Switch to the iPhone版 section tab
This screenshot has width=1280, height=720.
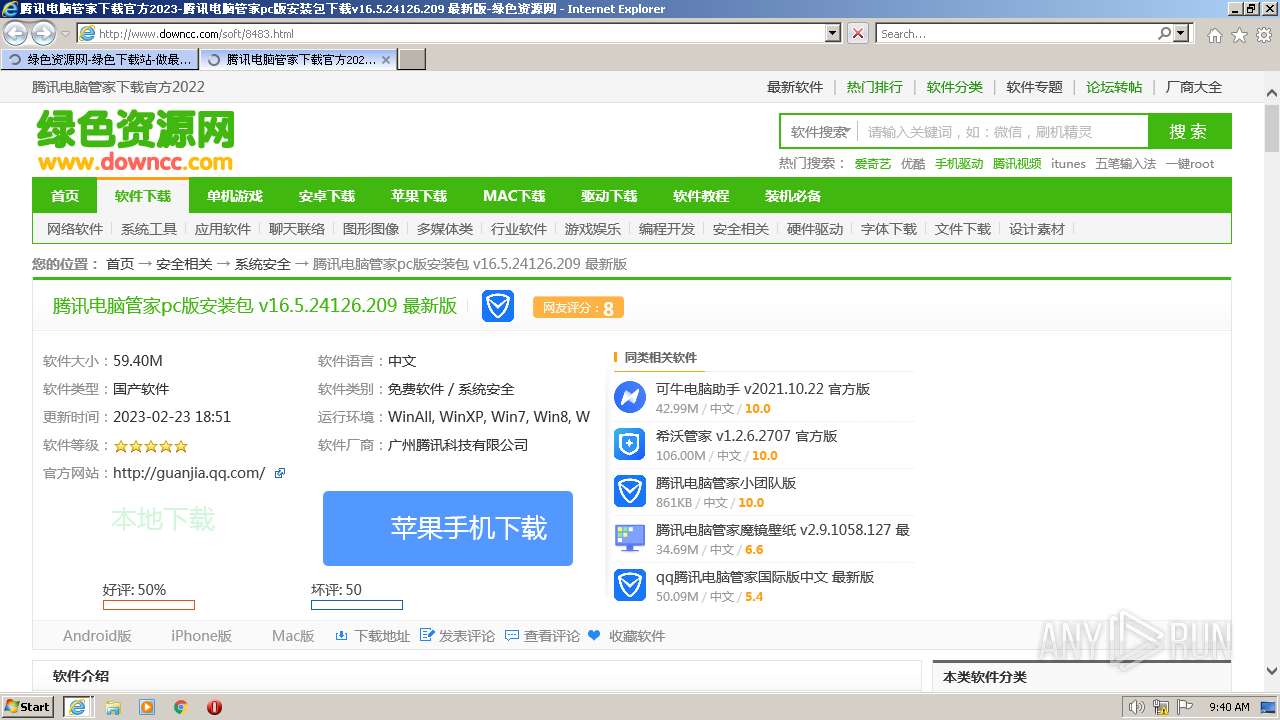point(201,636)
